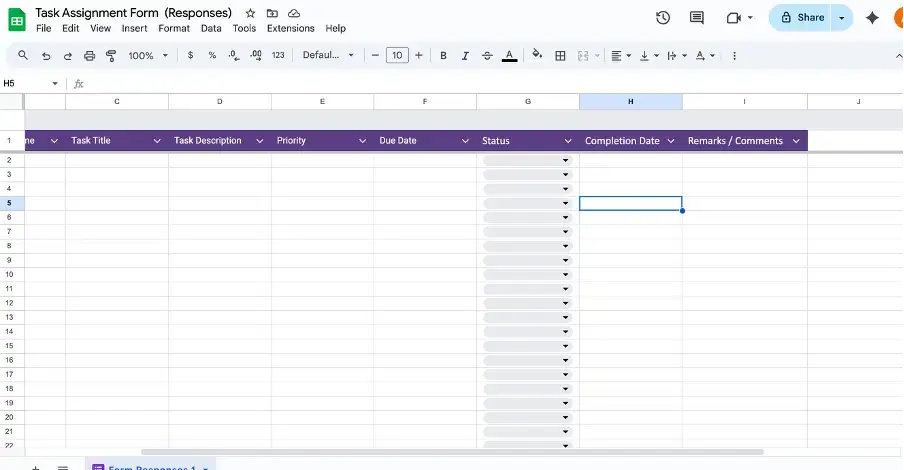This screenshot has height=470, width=904.
Task: Open the more toolbar options menu
Action: tap(734, 56)
